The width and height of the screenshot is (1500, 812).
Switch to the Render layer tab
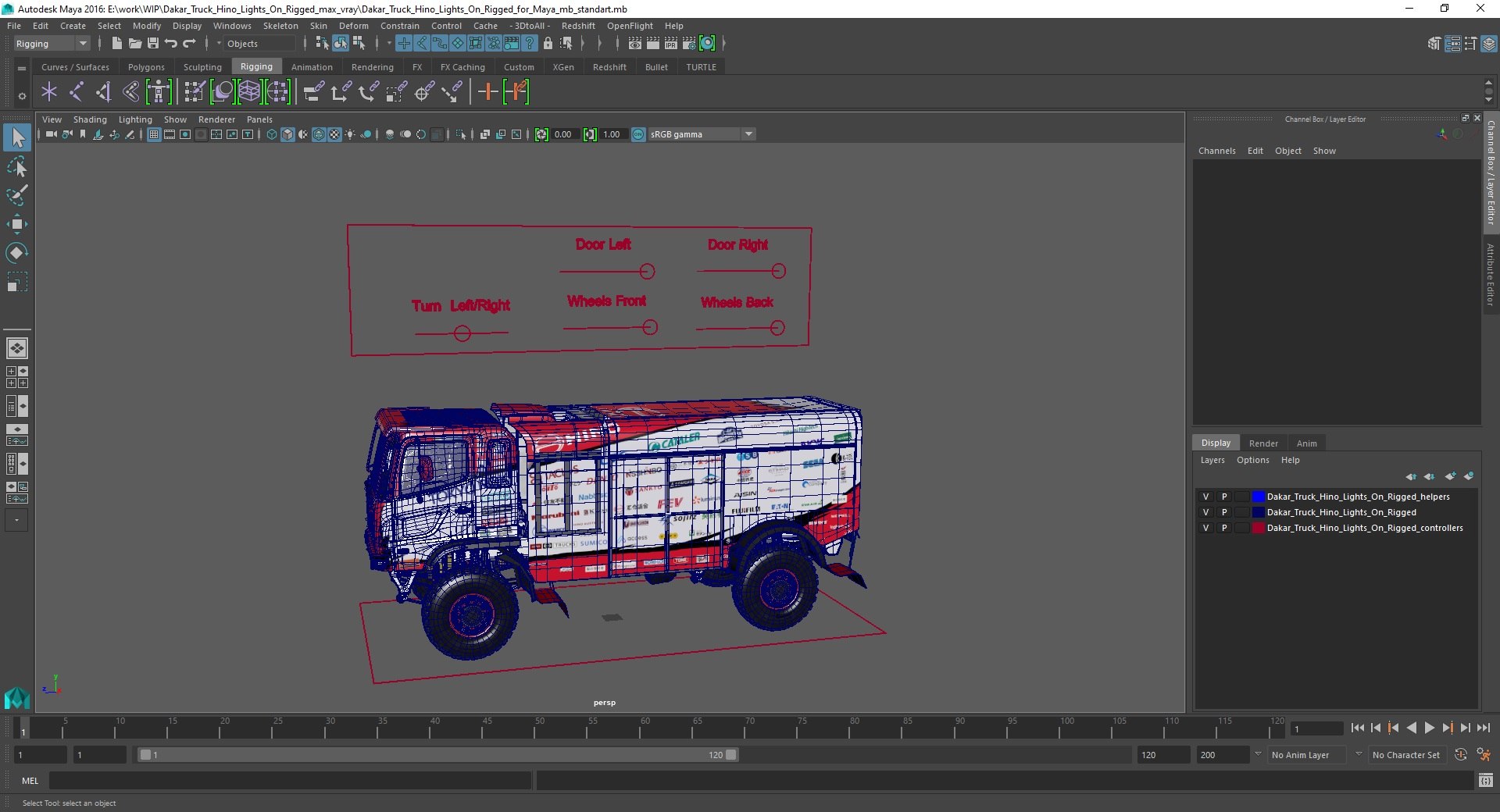1263,443
